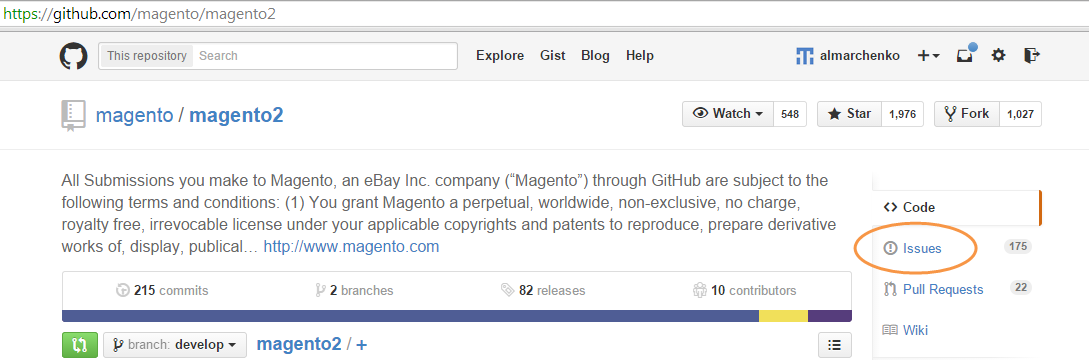This screenshot has width=1089, height=360.
Task: Expand the branch develop selector
Action: (x=175, y=345)
